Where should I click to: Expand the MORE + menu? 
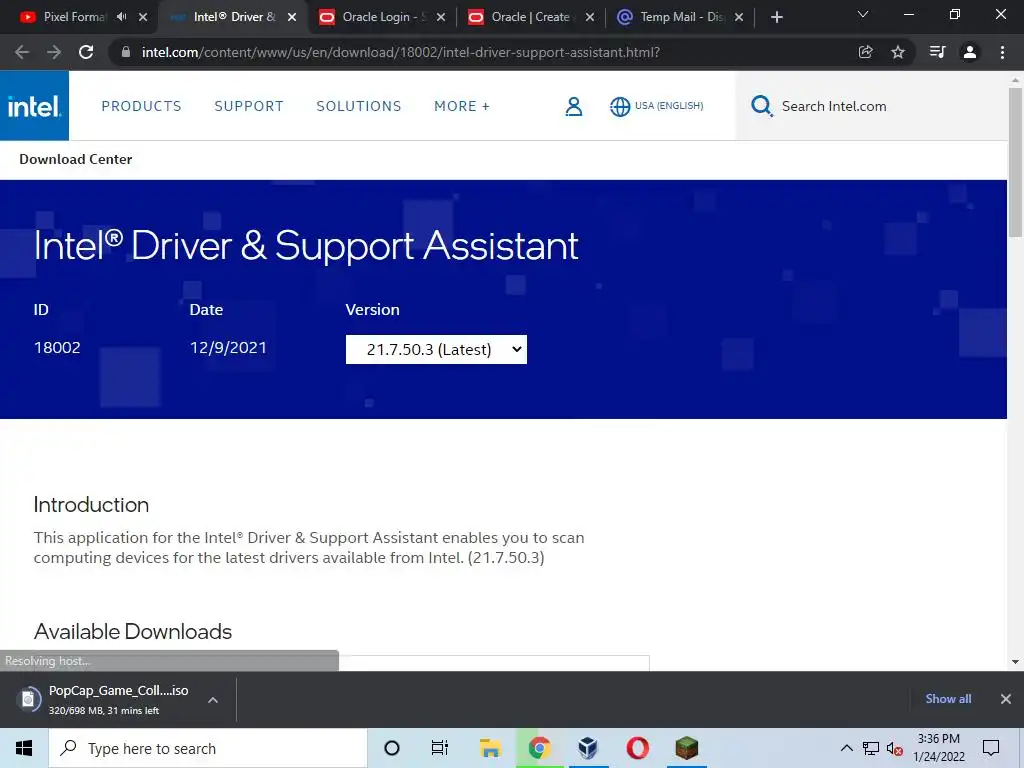[462, 106]
